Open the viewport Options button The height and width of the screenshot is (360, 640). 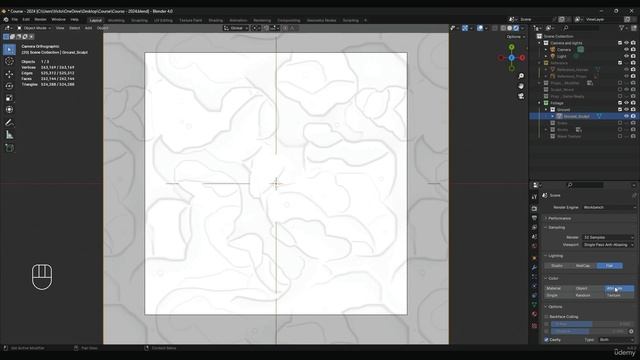point(516,37)
